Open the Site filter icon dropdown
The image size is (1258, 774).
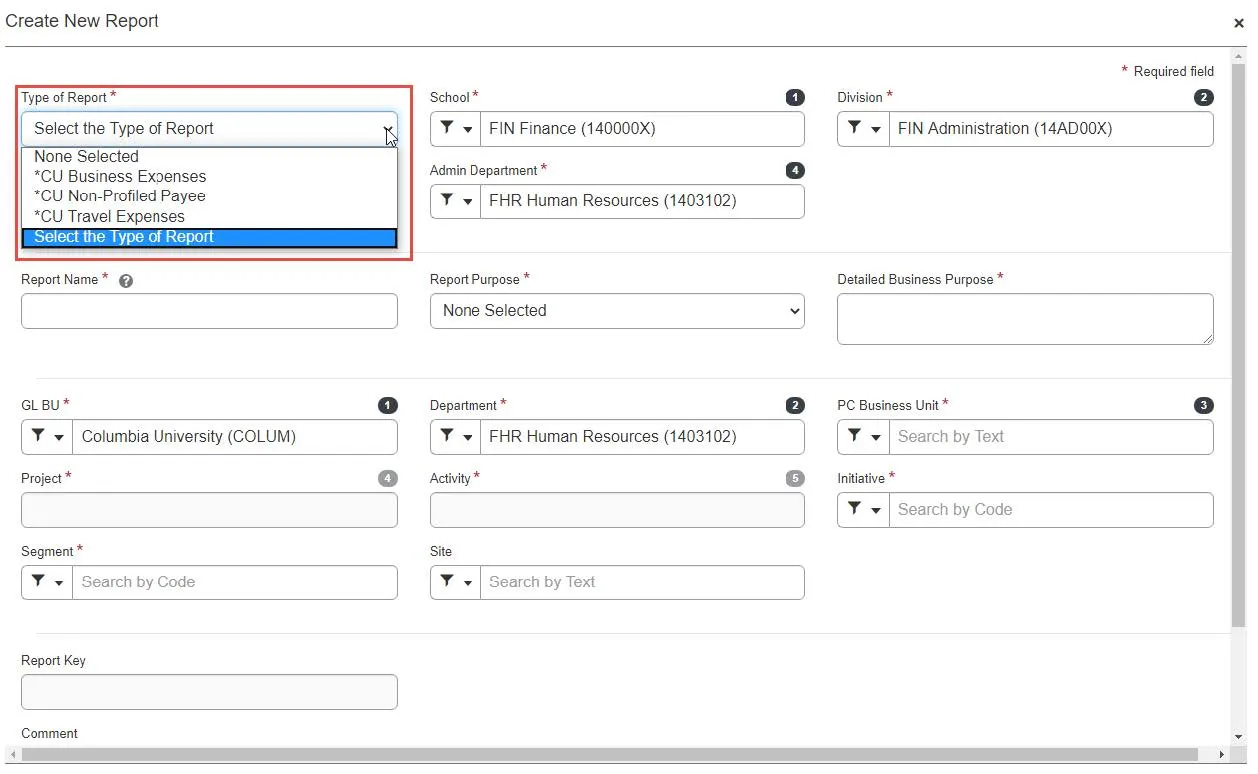coord(455,583)
